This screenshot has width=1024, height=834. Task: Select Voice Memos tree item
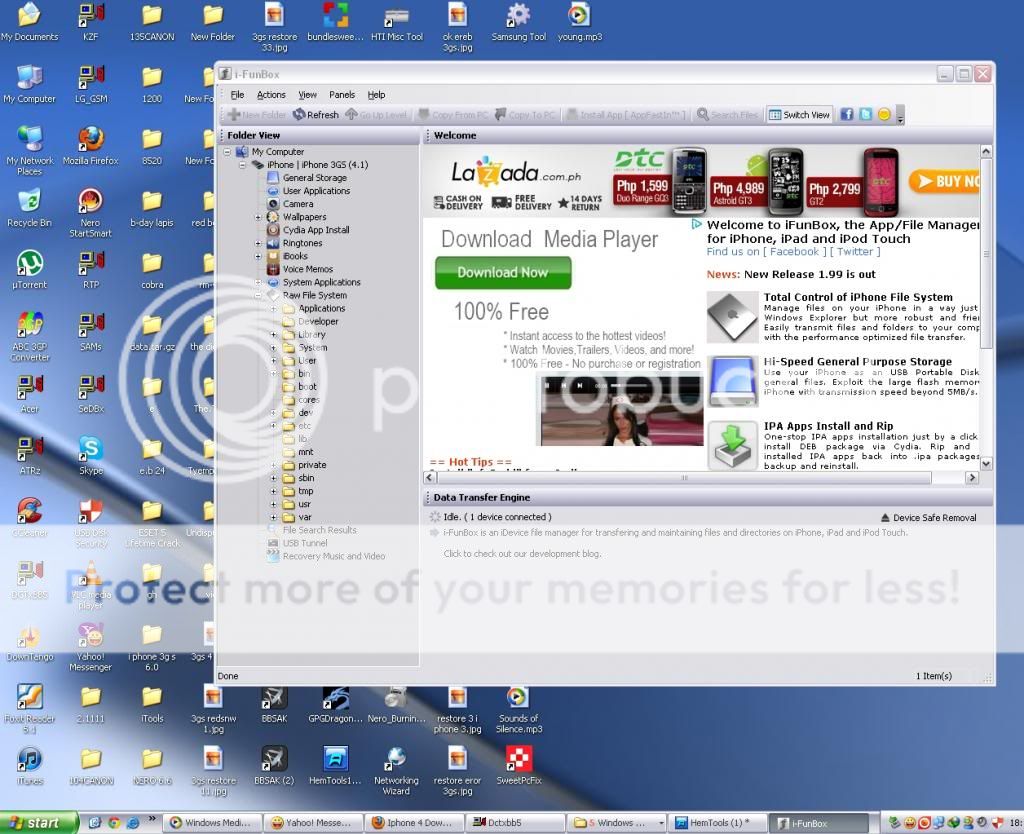tap(308, 269)
